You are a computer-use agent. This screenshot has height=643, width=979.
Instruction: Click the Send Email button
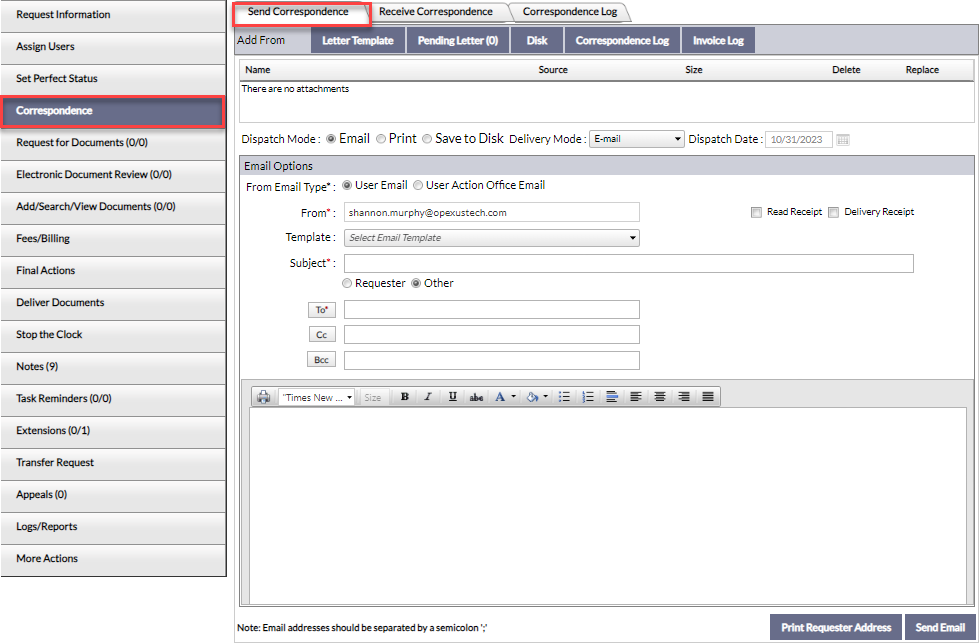pos(940,627)
